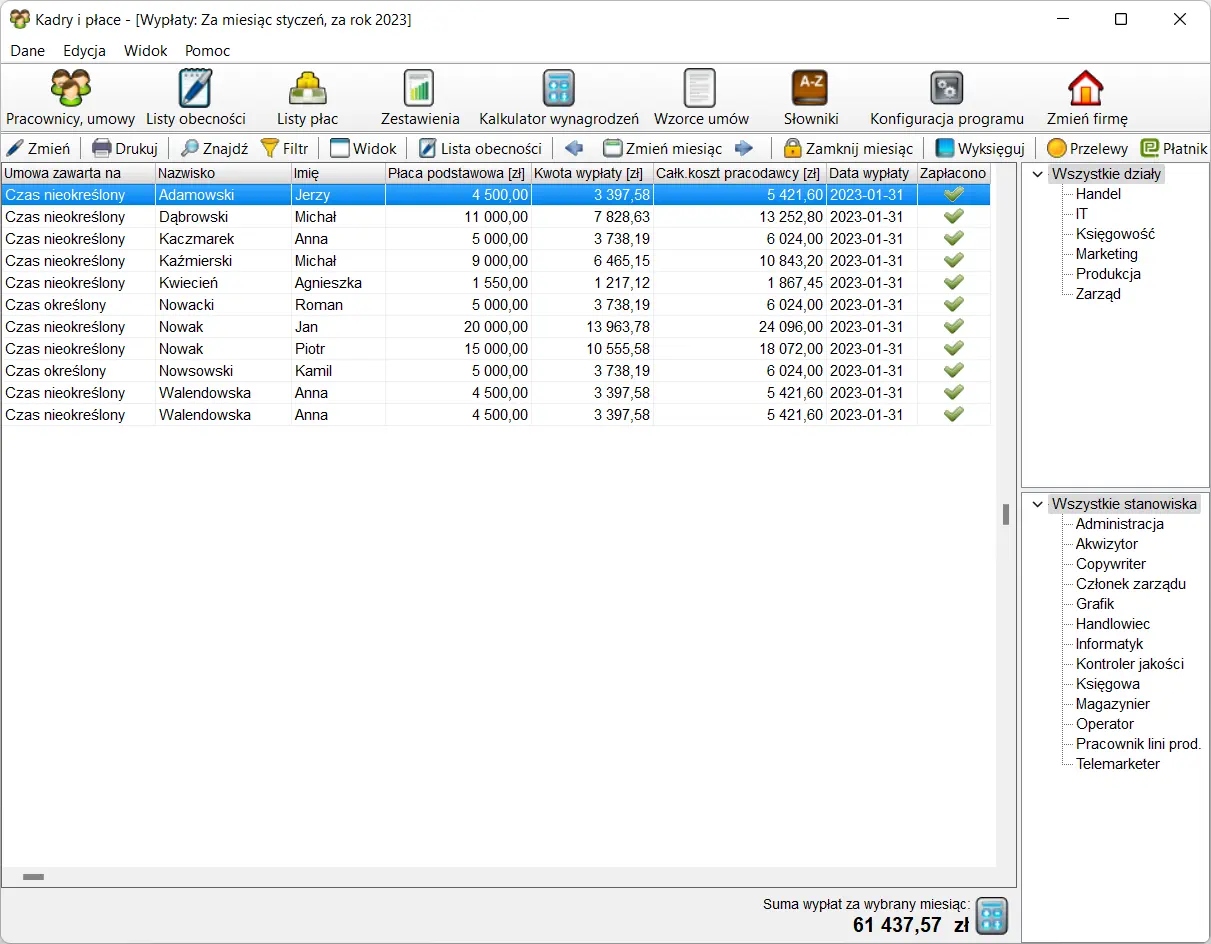Open Zestawienia reports icon
Viewport: 1211px width, 944px height.
pyautogui.click(x=419, y=89)
